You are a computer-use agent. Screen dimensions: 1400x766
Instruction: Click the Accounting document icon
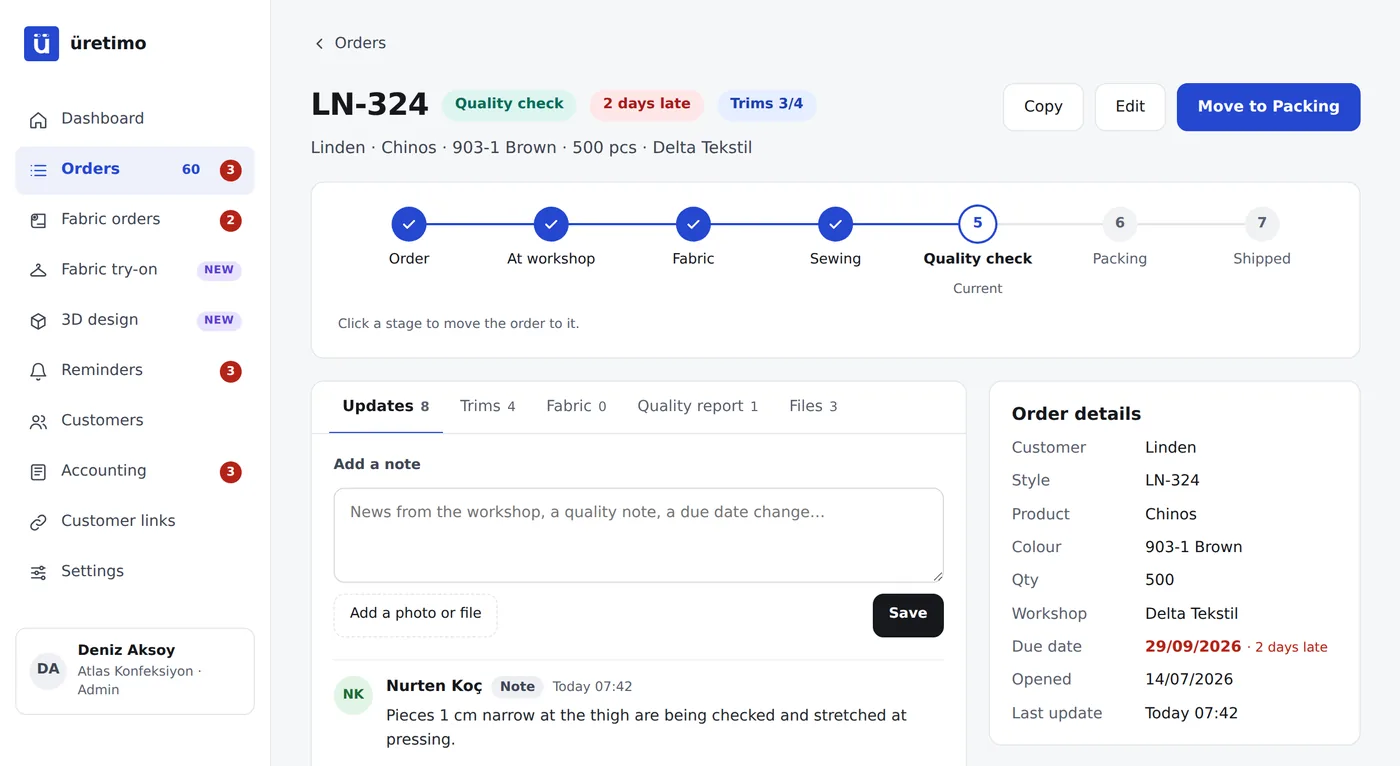pos(38,471)
